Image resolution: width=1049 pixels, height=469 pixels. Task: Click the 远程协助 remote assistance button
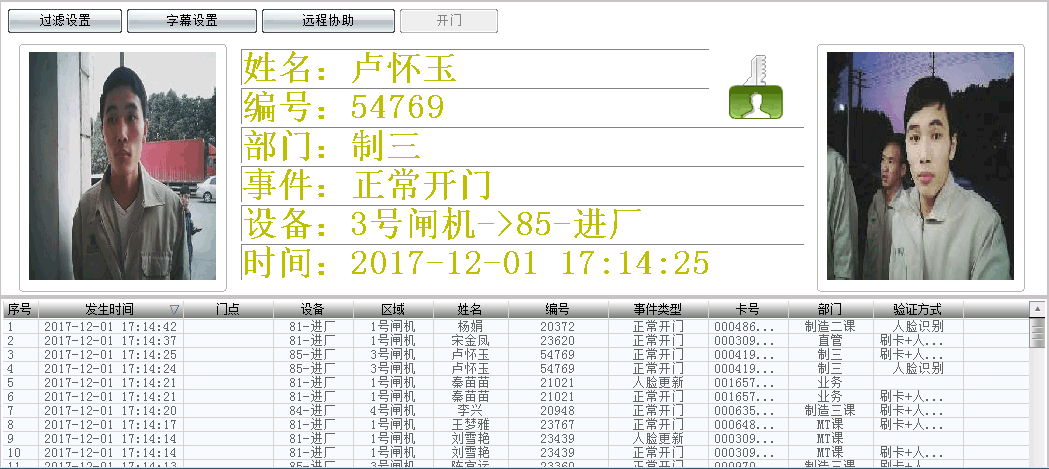[327, 21]
